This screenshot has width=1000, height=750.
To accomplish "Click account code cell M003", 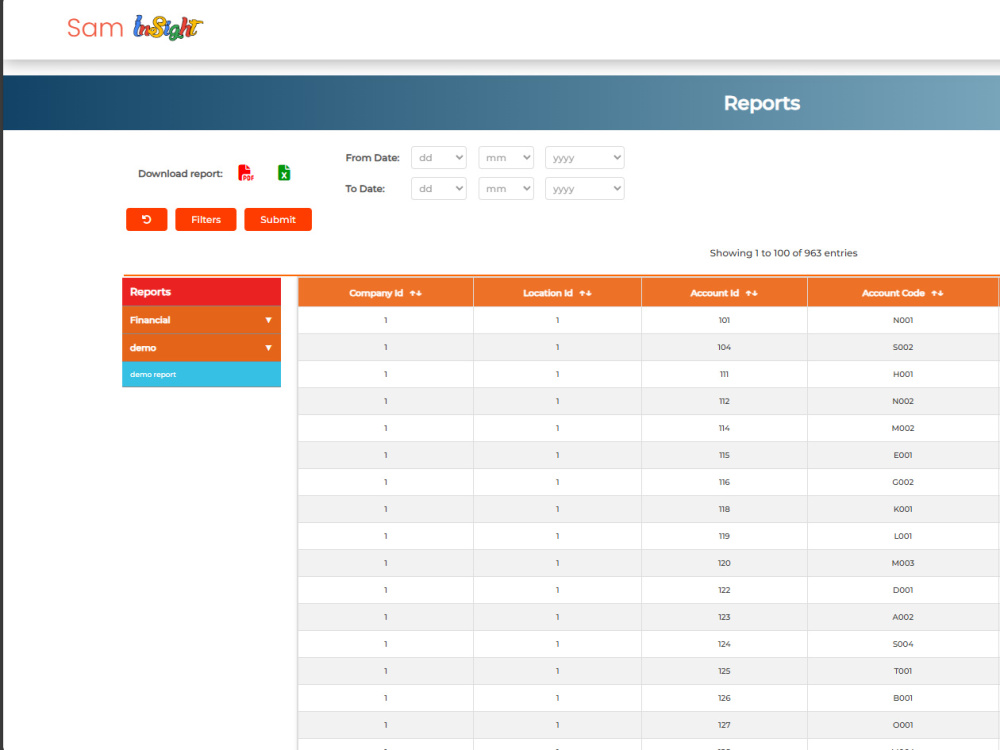I will [903, 563].
